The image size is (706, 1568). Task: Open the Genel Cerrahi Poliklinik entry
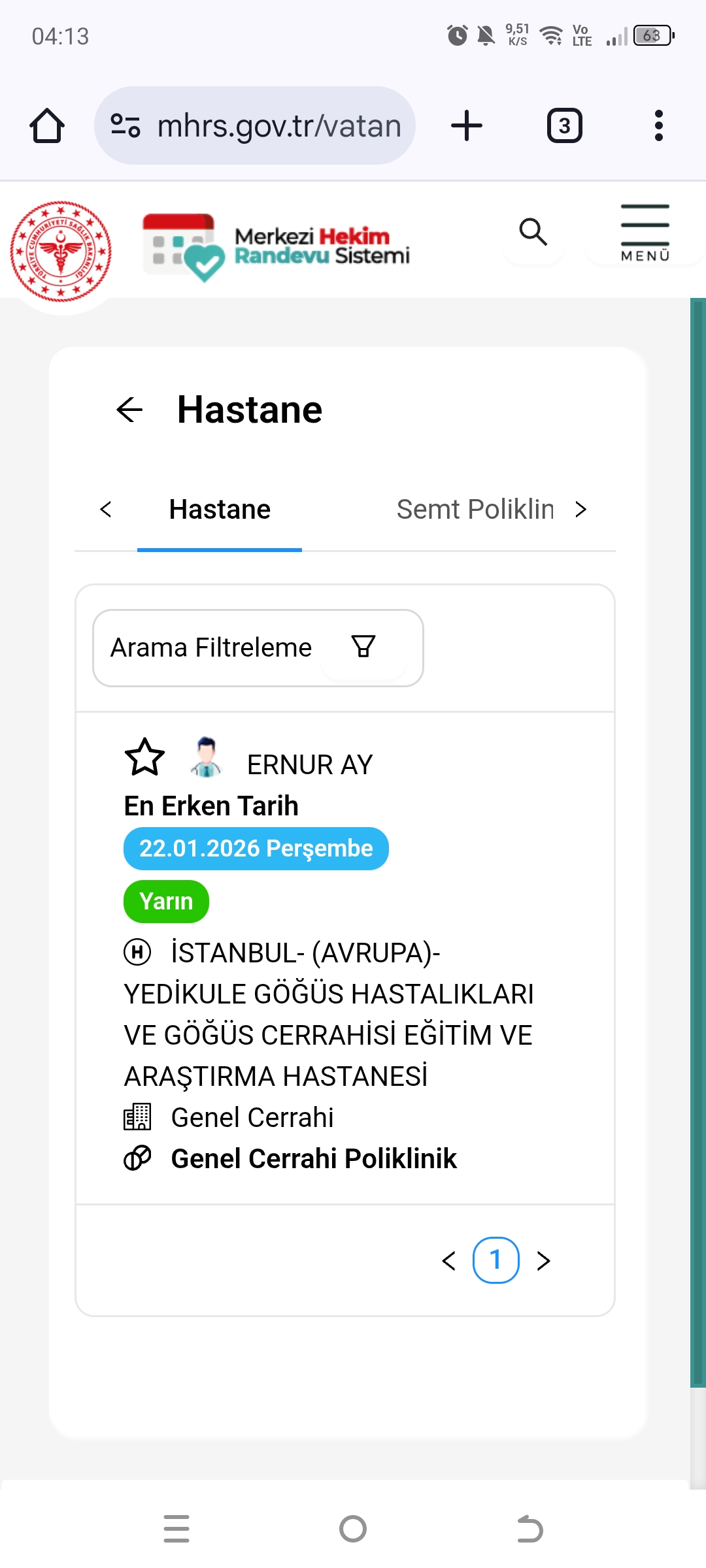[314, 1158]
